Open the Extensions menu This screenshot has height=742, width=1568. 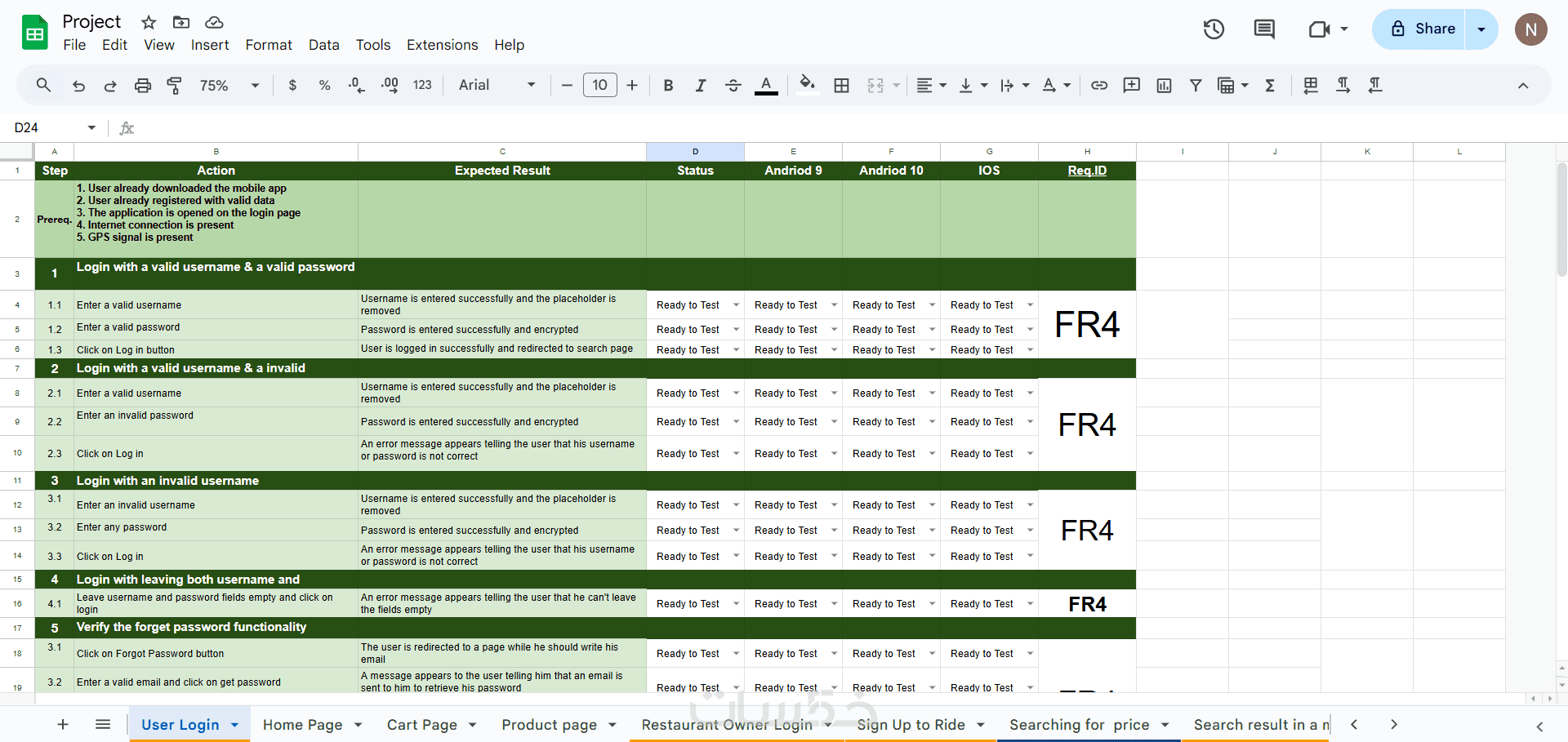[443, 45]
